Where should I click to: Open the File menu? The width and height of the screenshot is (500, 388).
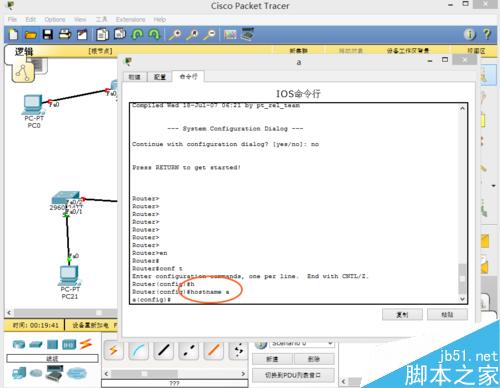point(12,19)
